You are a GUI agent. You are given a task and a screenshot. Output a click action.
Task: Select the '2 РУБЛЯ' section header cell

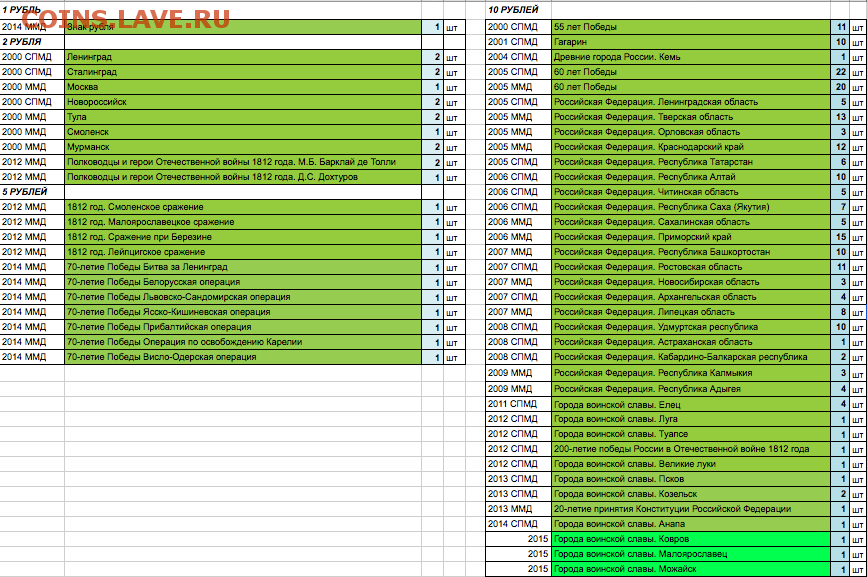pyautogui.click(x=30, y=42)
